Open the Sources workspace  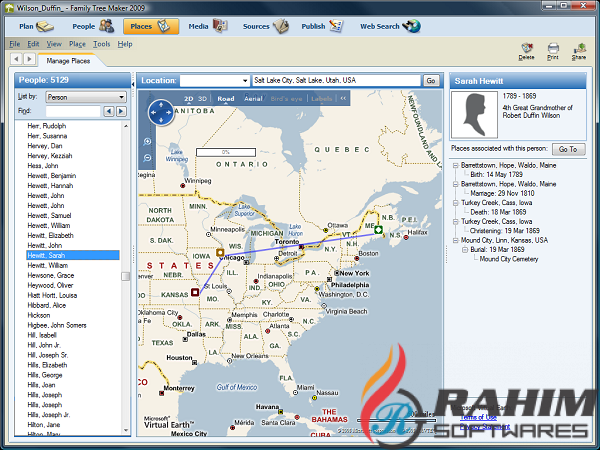tap(266, 26)
